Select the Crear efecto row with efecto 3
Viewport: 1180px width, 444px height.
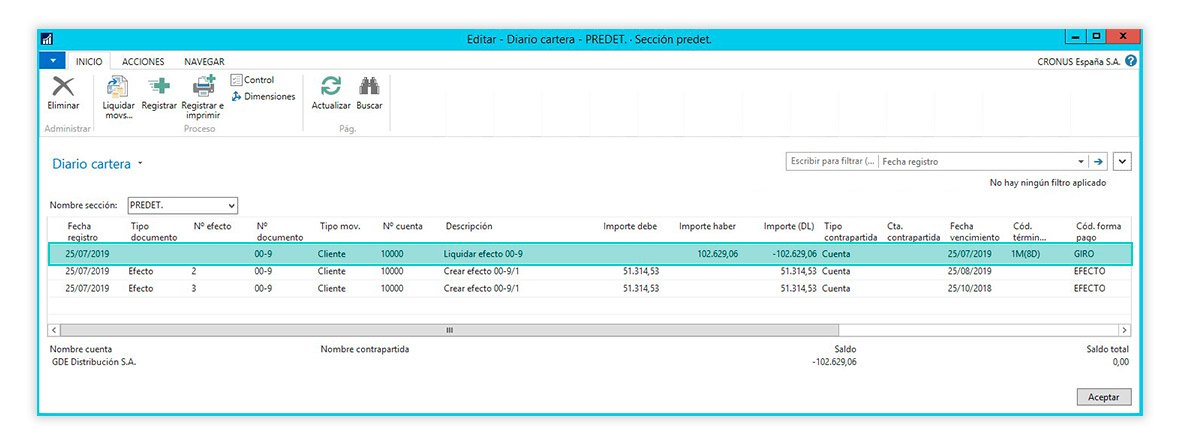[480, 288]
